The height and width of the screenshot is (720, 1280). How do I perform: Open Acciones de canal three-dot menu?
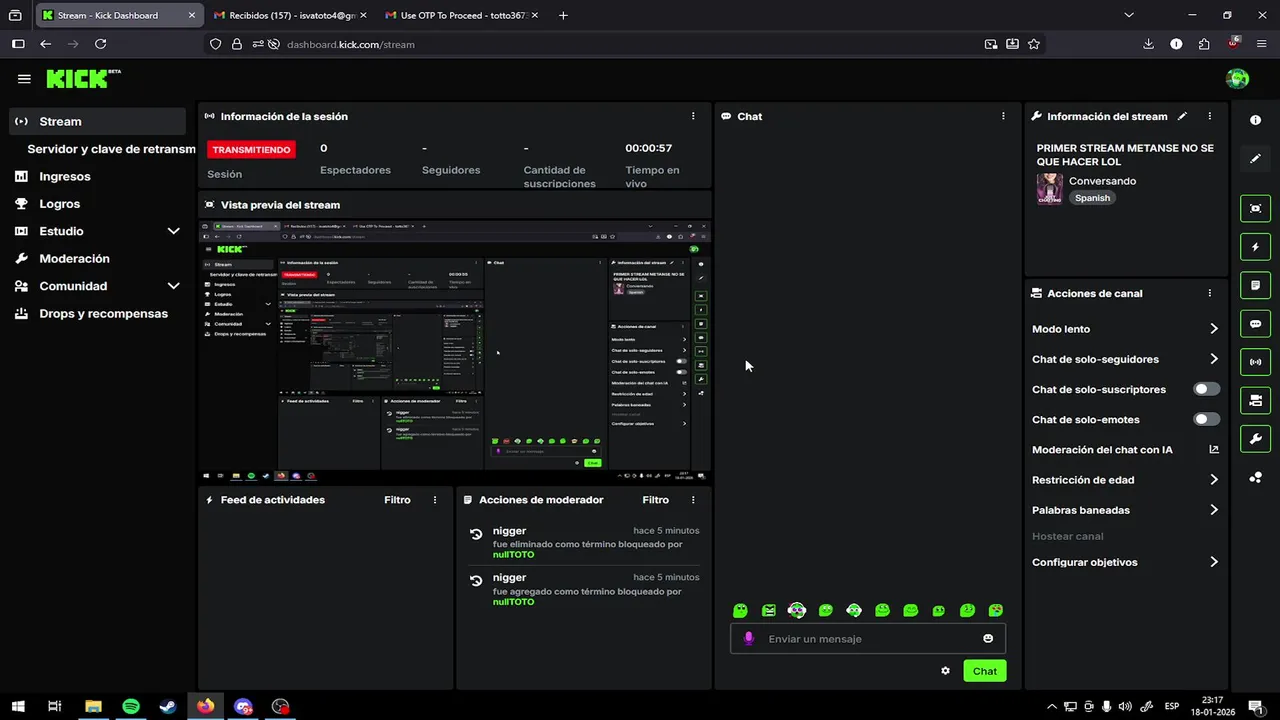1209,293
